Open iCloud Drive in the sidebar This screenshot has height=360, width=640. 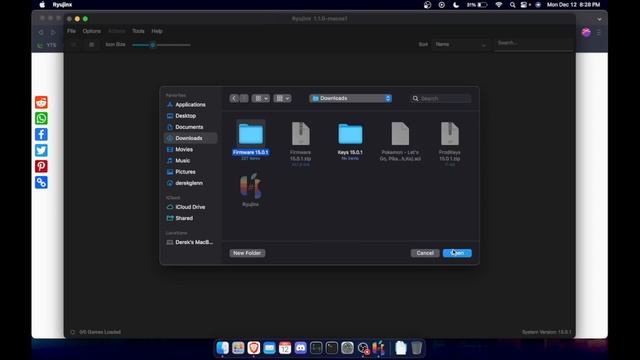click(190, 207)
